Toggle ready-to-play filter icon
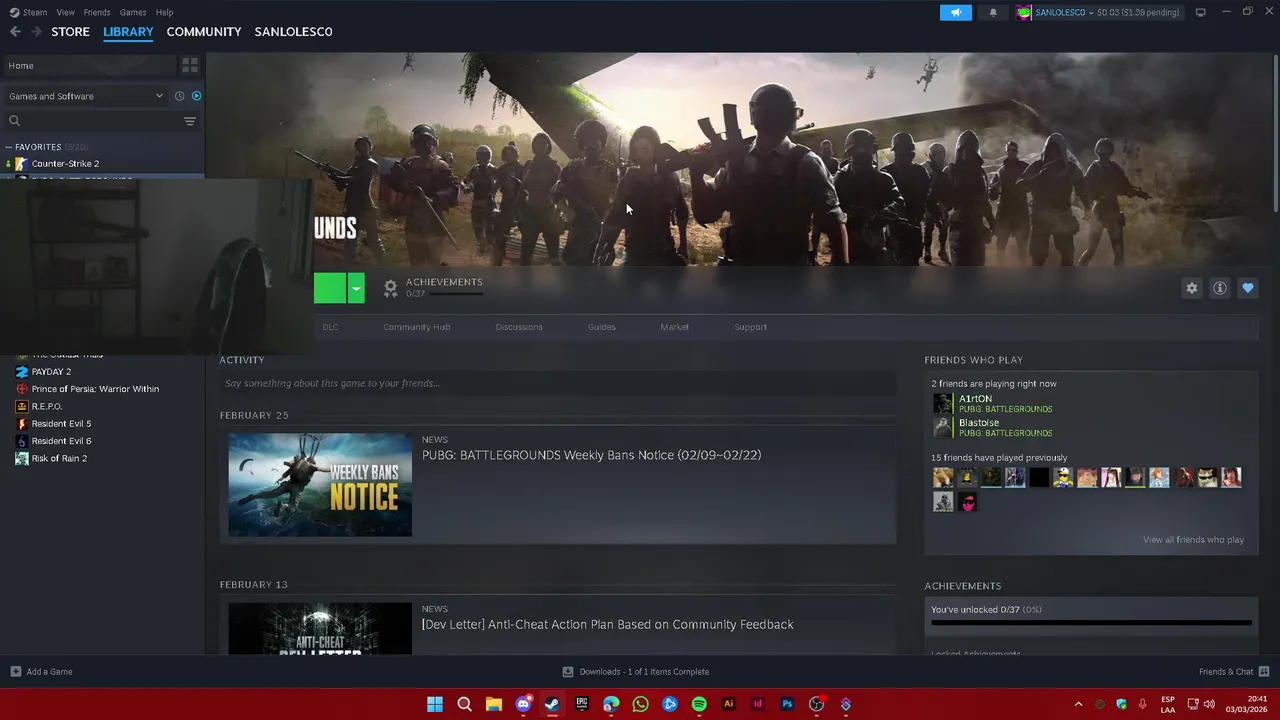Screen dimensions: 1280x720 coord(196,96)
